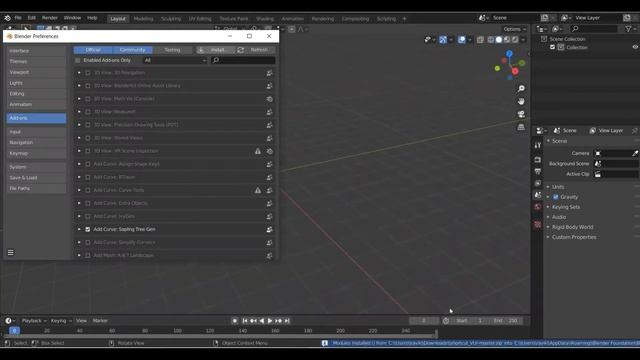Expand the VR Scene Inspection add-on details
The image size is (640, 360).
click(x=79, y=151)
